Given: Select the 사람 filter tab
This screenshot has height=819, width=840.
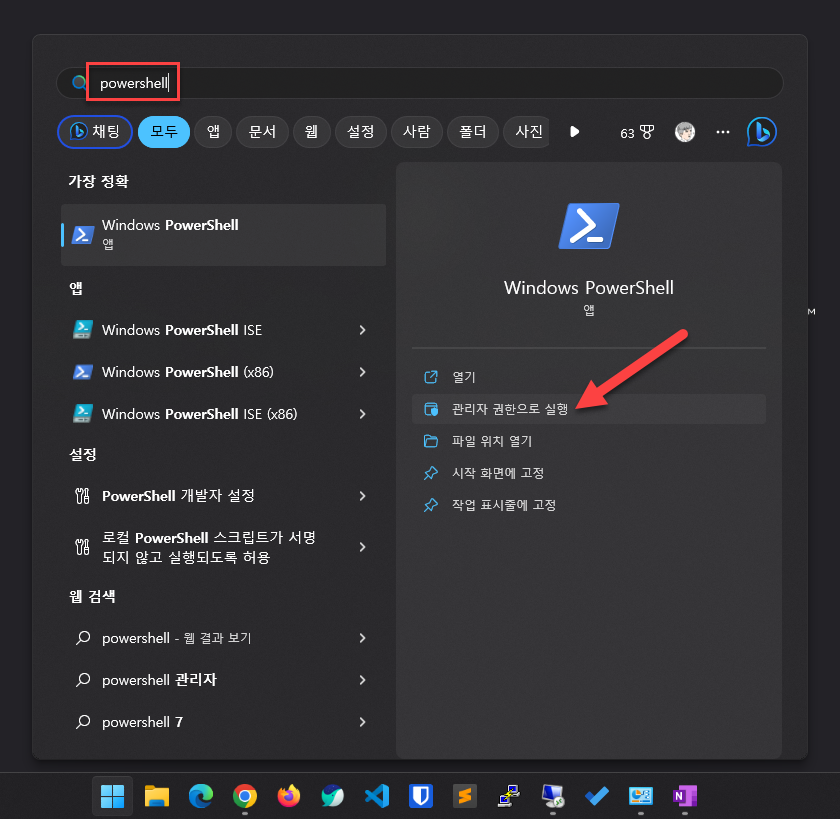Looking at the screenshot, I should [417, 132].
